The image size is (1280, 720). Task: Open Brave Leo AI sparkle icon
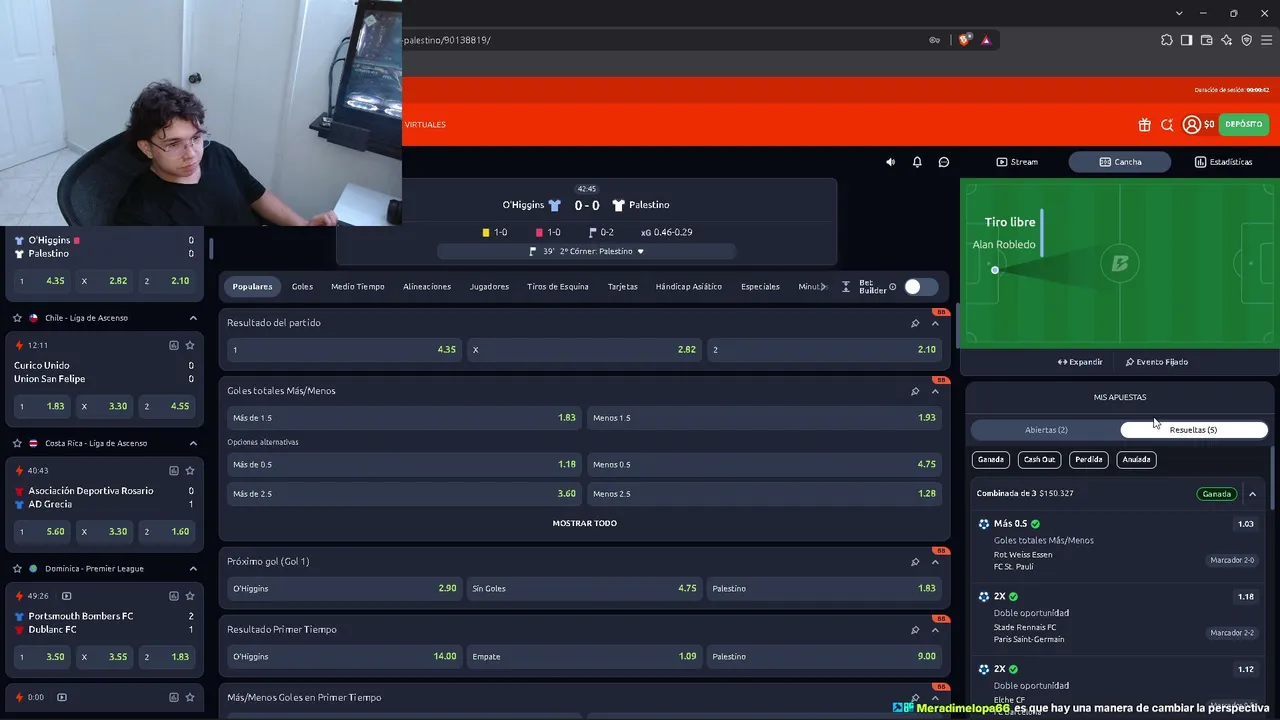[1226, 40]
